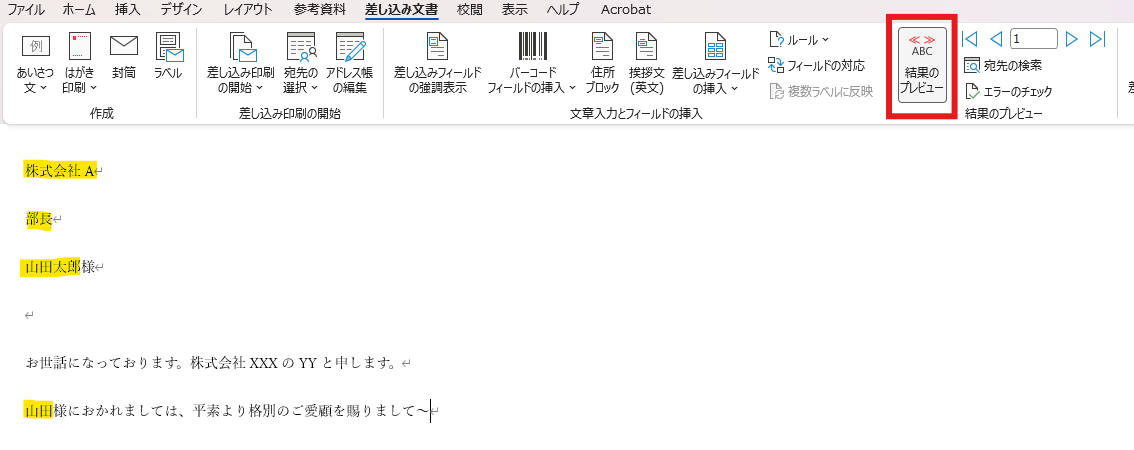The height and width of the screenshot is (450, 1134).
Task: Switch to the 挿入 tab
Action: click(x=127, y=10)
